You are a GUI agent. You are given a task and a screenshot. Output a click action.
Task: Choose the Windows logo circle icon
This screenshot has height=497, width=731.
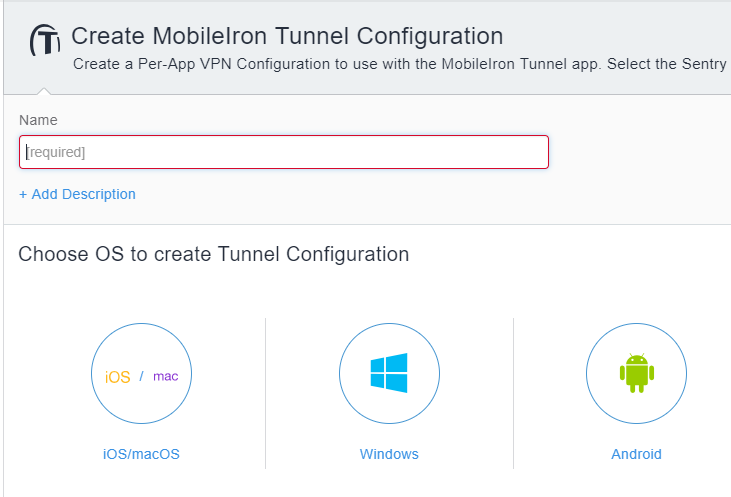coord(389,373)
